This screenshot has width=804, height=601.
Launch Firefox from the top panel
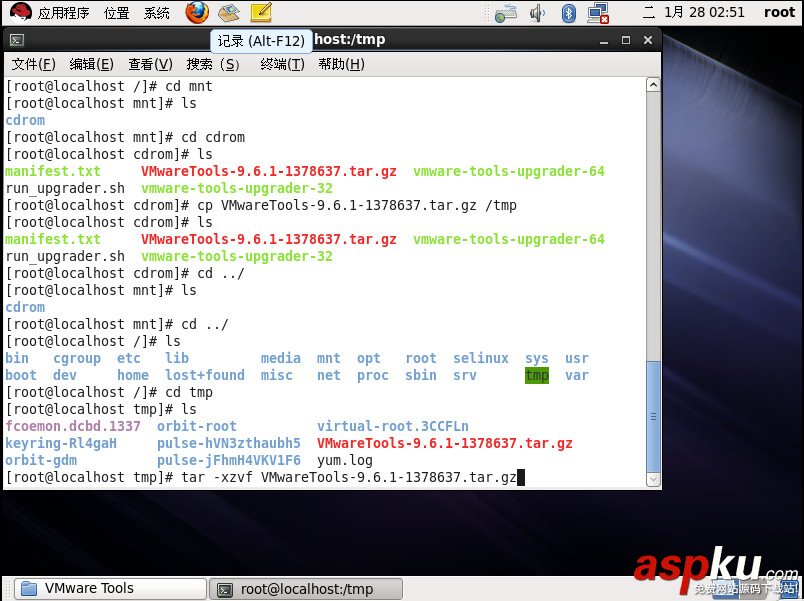coord(197,12)
